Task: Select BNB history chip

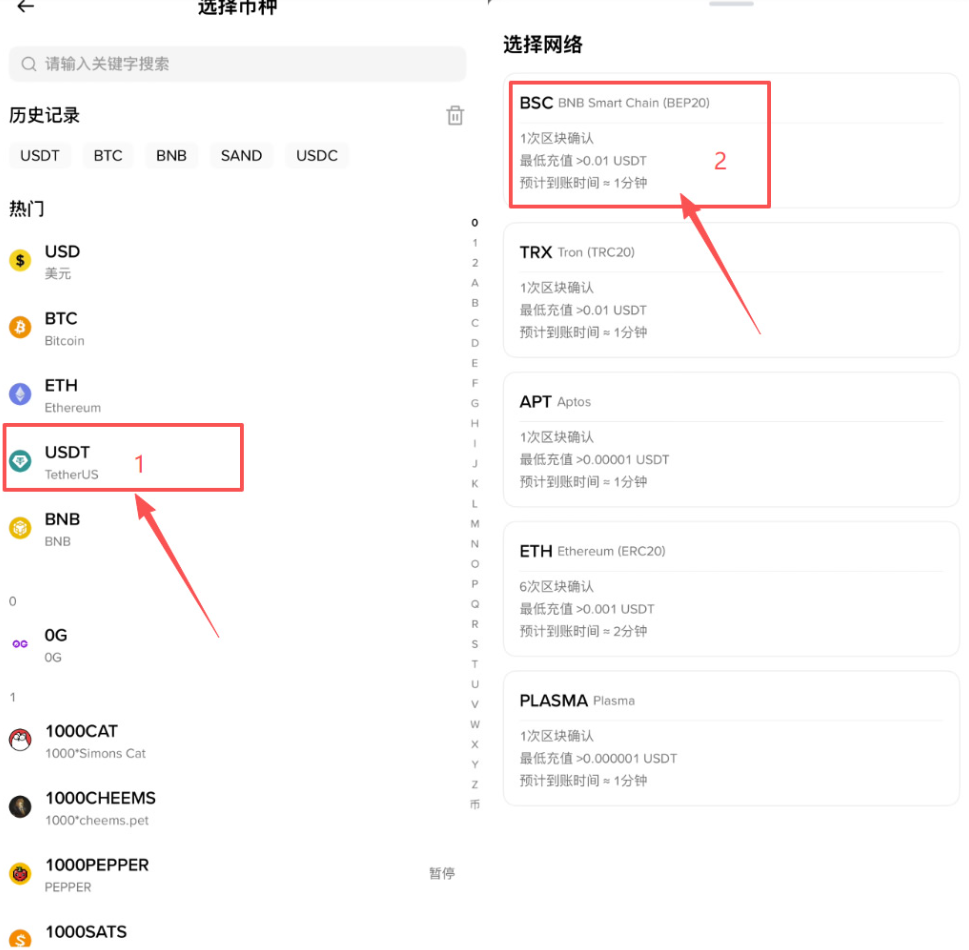Action: (x=171, y=155)
